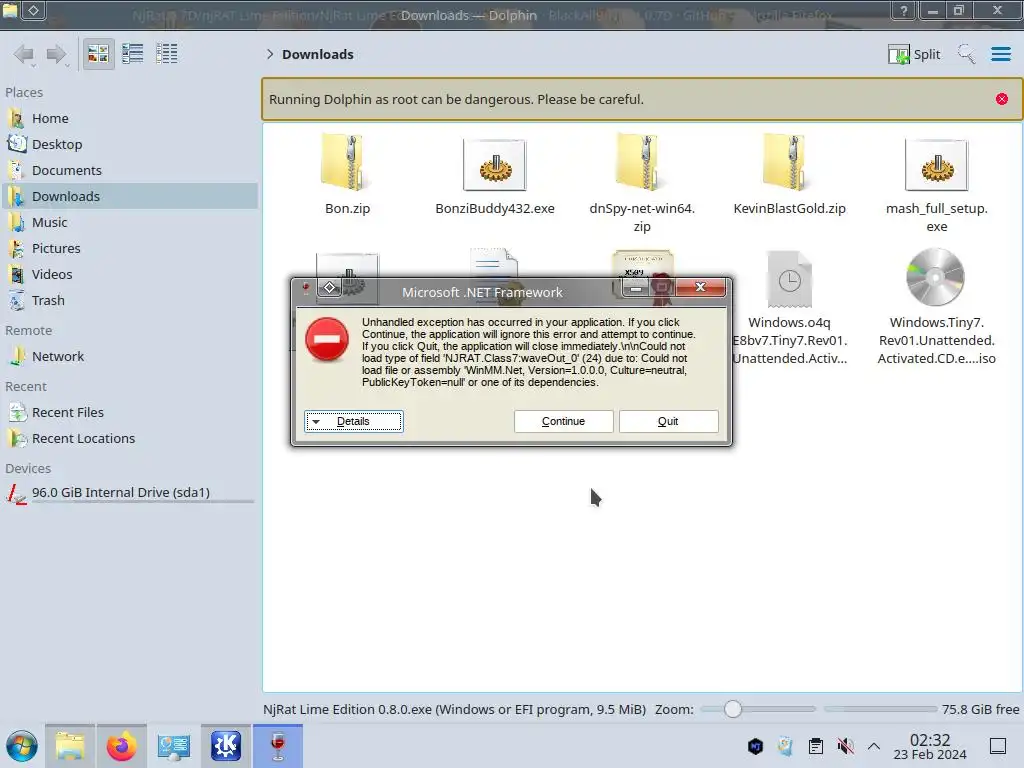Select the mash_full_setup.exe file icon
This screenshot has width=1024, height=768.
936,164
